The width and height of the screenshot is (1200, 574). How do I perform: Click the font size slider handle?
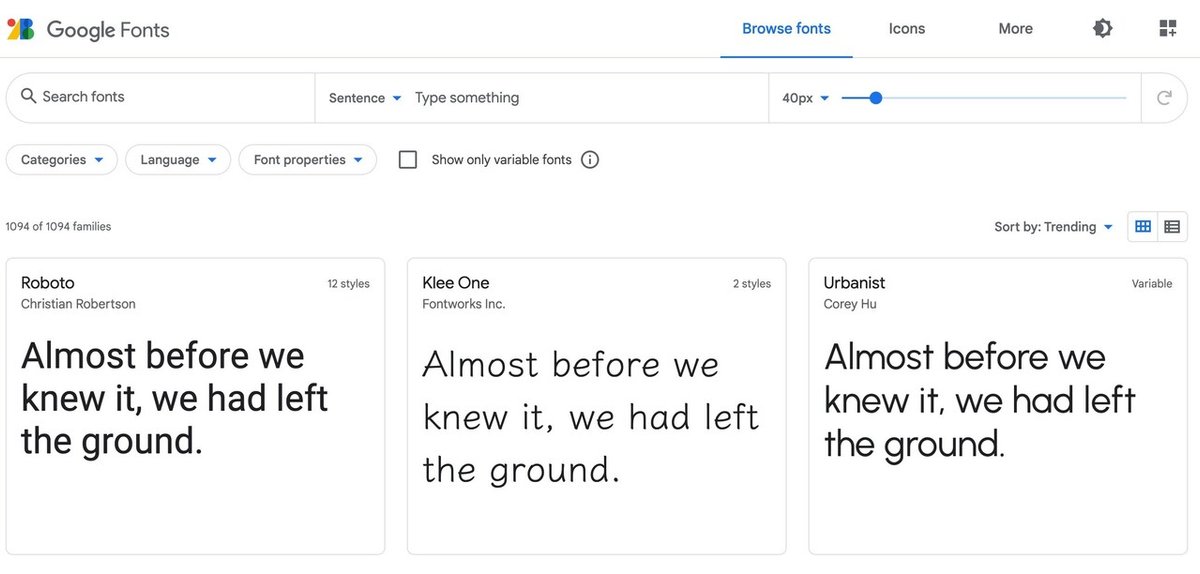(876, 98)
